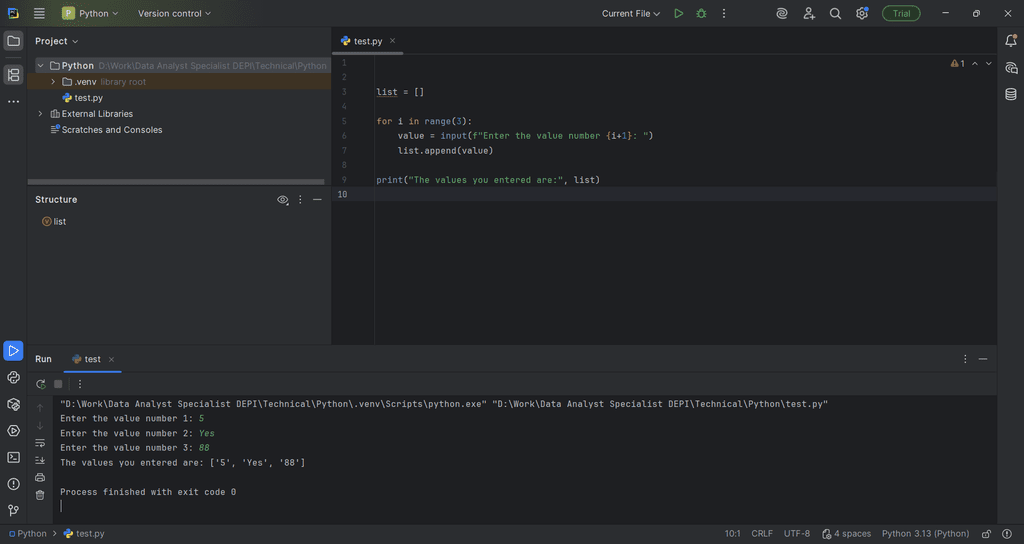
Task: Toggle soft-wrap in Run console
Action: 40,443
